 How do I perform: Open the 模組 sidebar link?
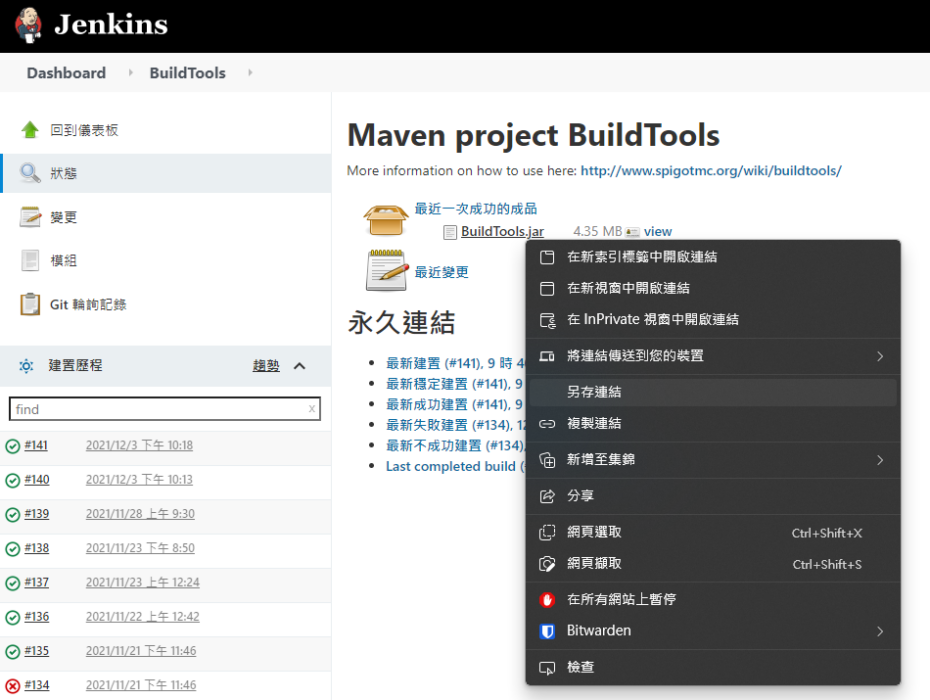(63, 260)
